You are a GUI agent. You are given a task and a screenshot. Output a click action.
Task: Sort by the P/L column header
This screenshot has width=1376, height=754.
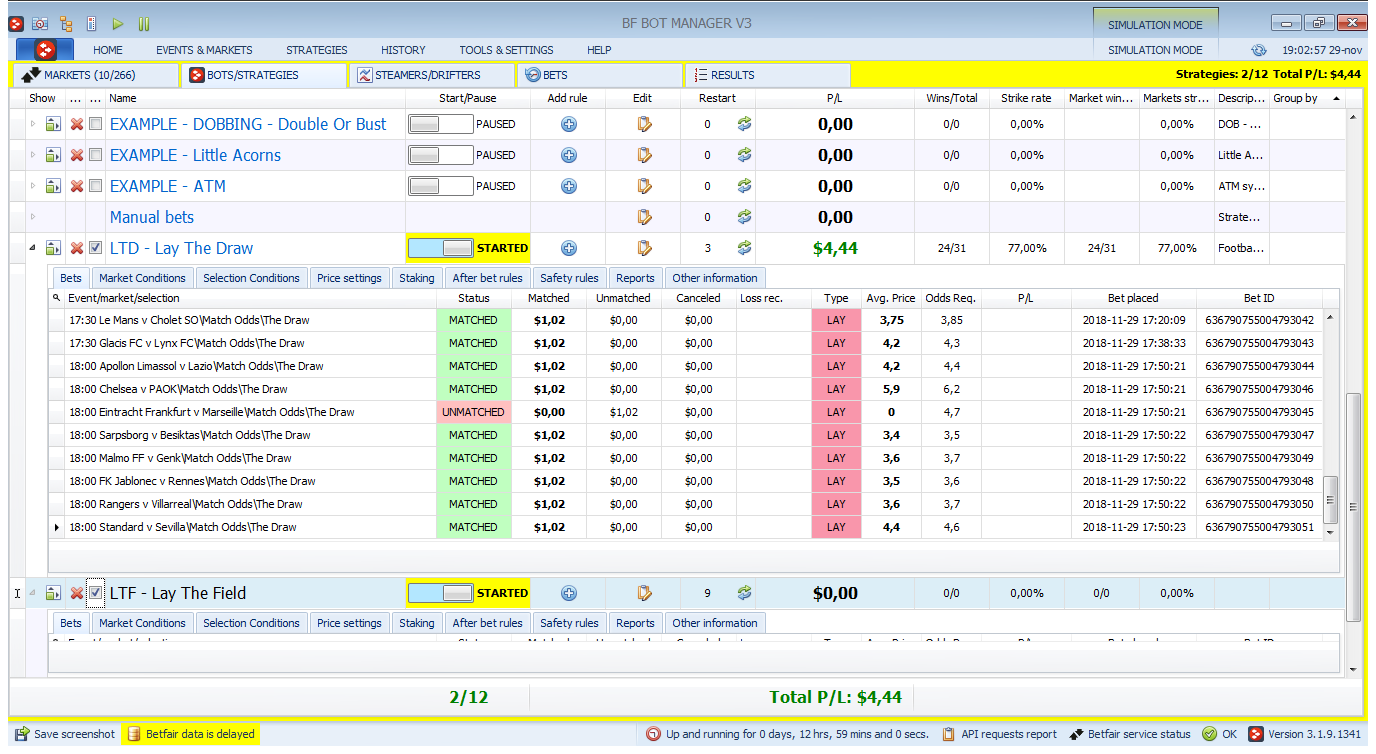(835, 98)
